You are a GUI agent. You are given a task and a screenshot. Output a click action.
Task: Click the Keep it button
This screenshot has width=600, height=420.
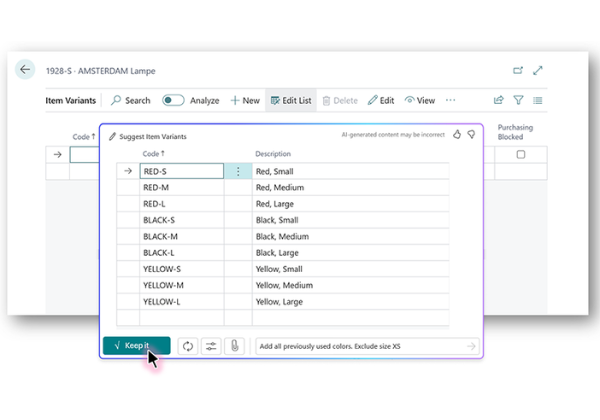[x=136, y=346]
